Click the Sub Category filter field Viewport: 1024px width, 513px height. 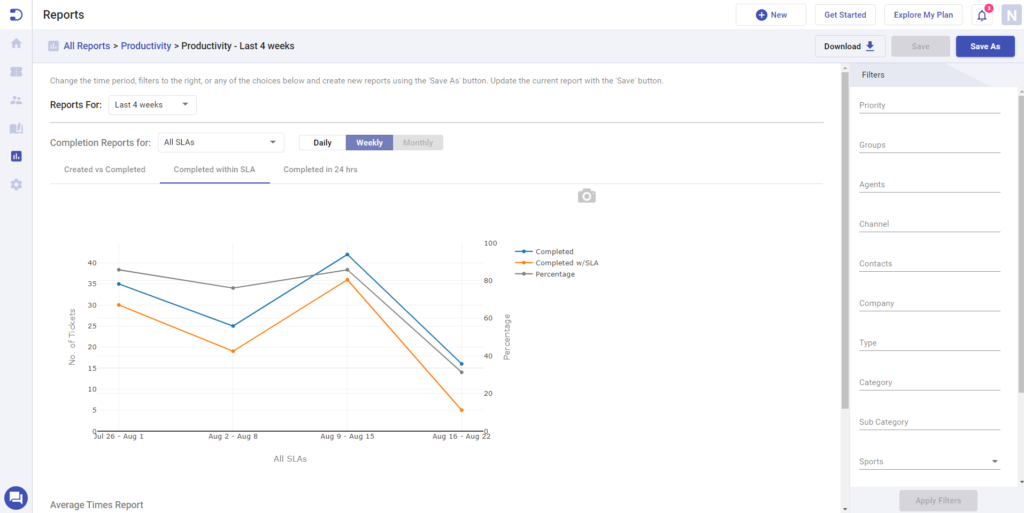pos(929,422)
